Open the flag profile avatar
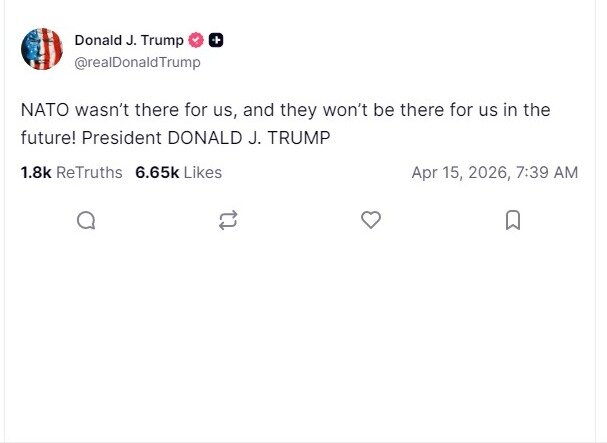 [x=41, y=49]
